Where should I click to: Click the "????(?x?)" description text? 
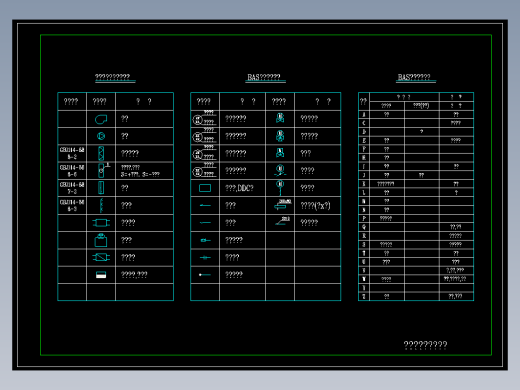(x=315, y=205)
